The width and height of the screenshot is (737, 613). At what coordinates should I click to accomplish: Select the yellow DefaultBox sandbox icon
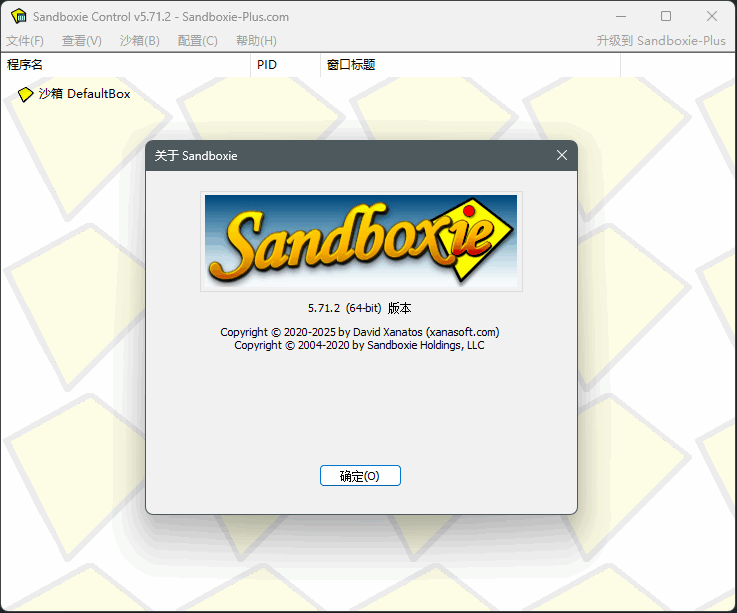(x=25, y=95)
